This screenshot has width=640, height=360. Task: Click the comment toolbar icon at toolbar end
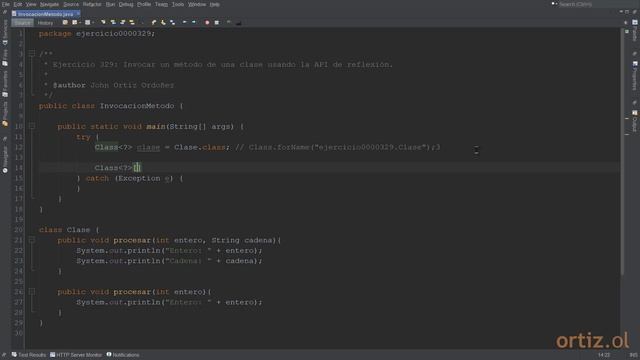click(238, 22)
